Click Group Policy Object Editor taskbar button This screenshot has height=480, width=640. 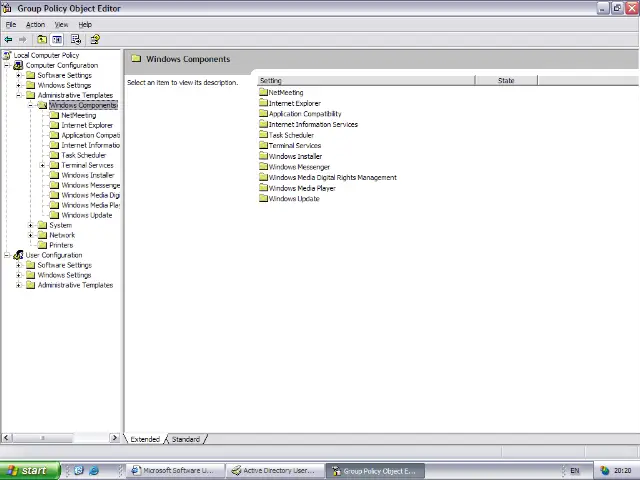click(376, 471)
